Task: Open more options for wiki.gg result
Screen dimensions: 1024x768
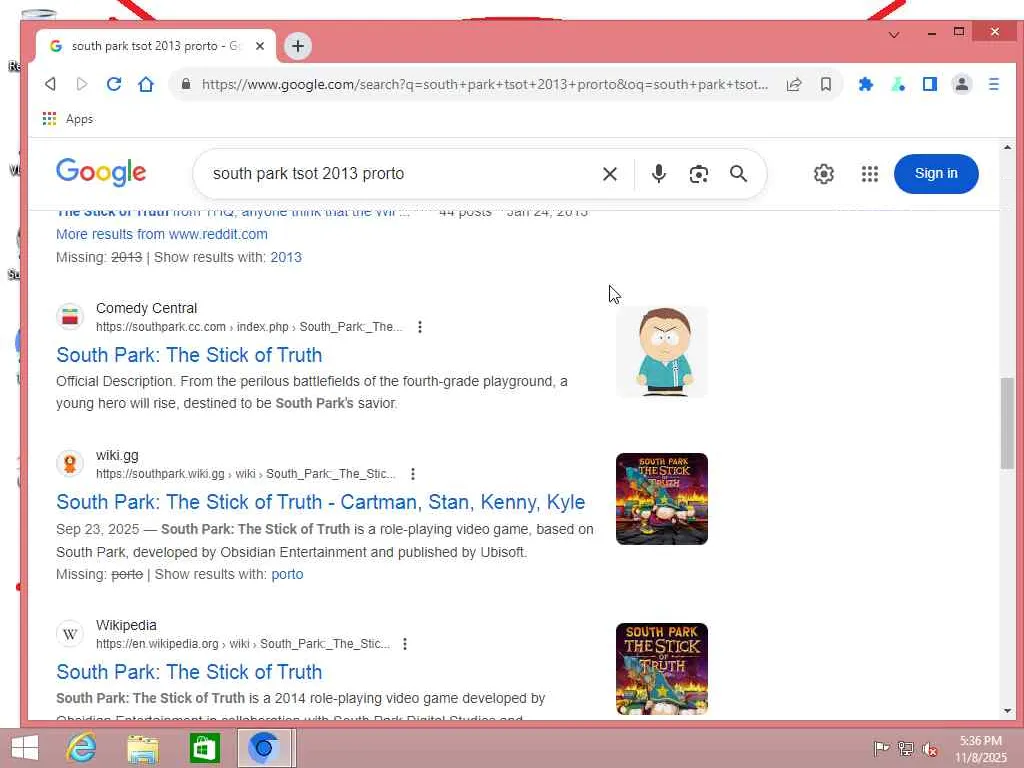Action: point(413,474)
